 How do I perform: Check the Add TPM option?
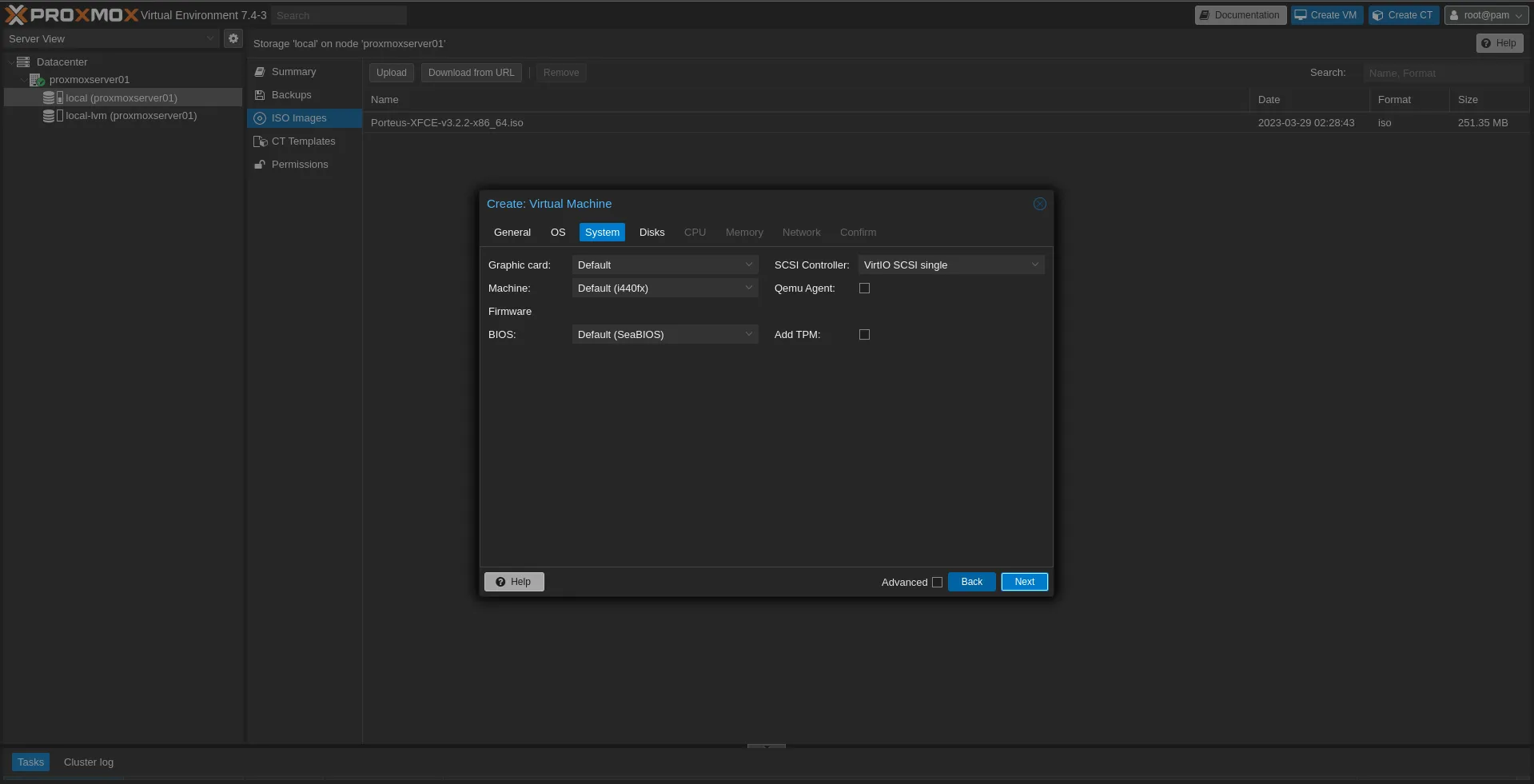(864, 335)
